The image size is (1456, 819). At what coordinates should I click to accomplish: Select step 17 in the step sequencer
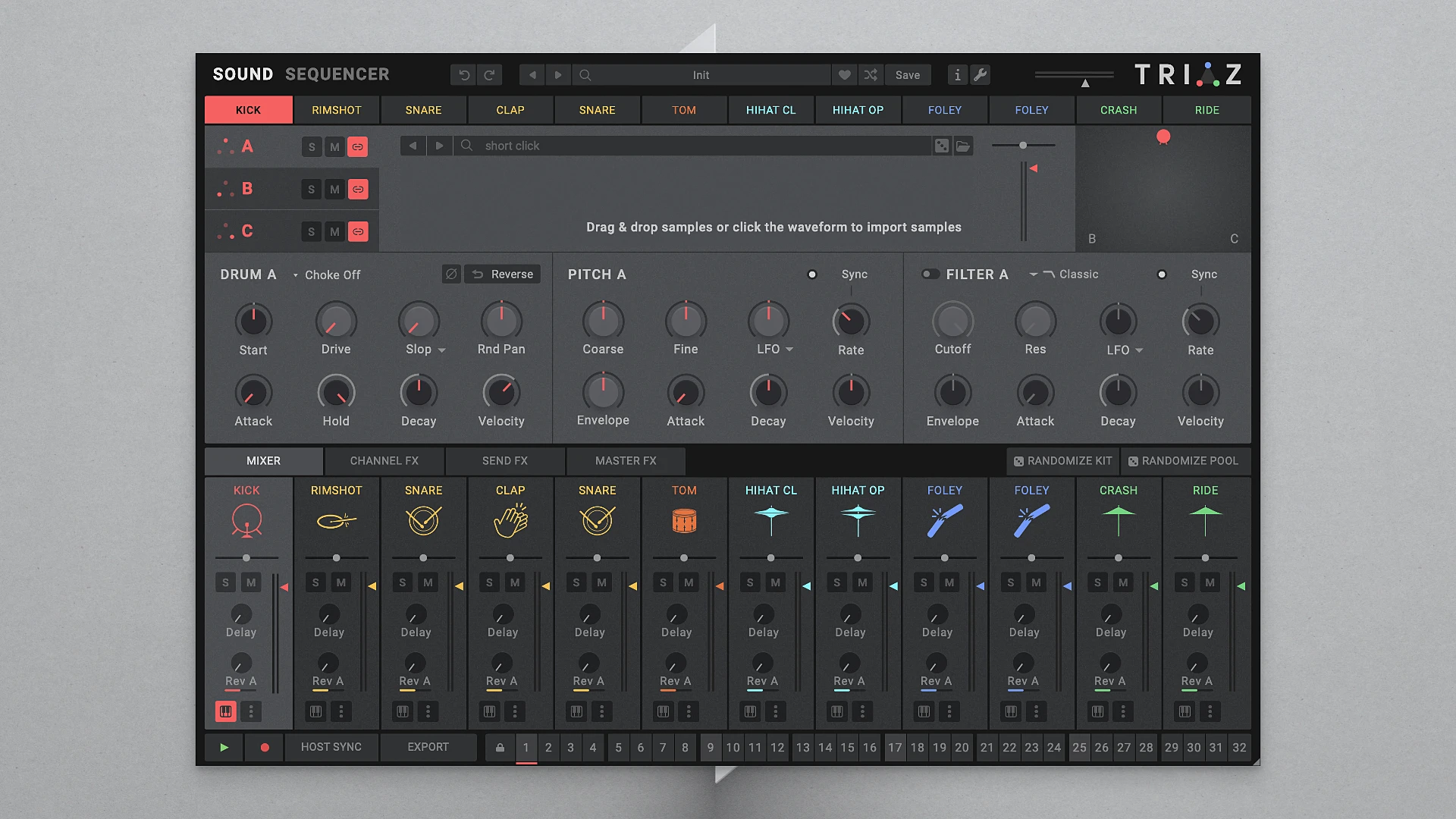(895, 747)
